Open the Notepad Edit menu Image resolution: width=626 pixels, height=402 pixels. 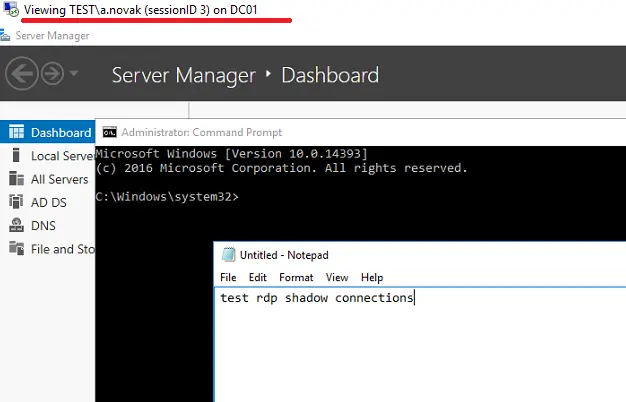point(258,277)
